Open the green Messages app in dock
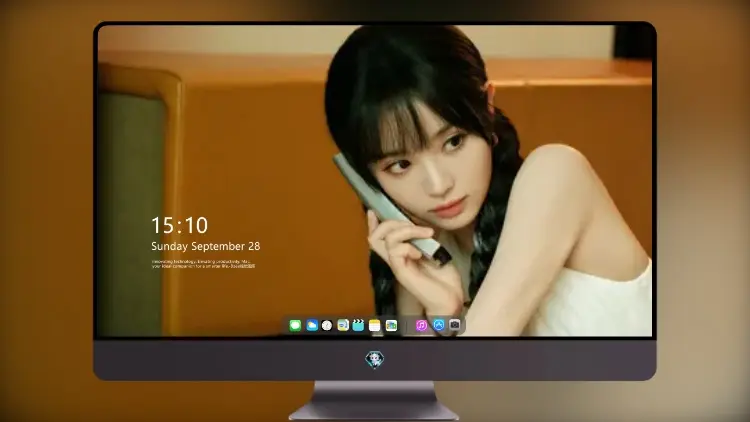This screenshot has height=422, width=750. click(x=295, y=326)
